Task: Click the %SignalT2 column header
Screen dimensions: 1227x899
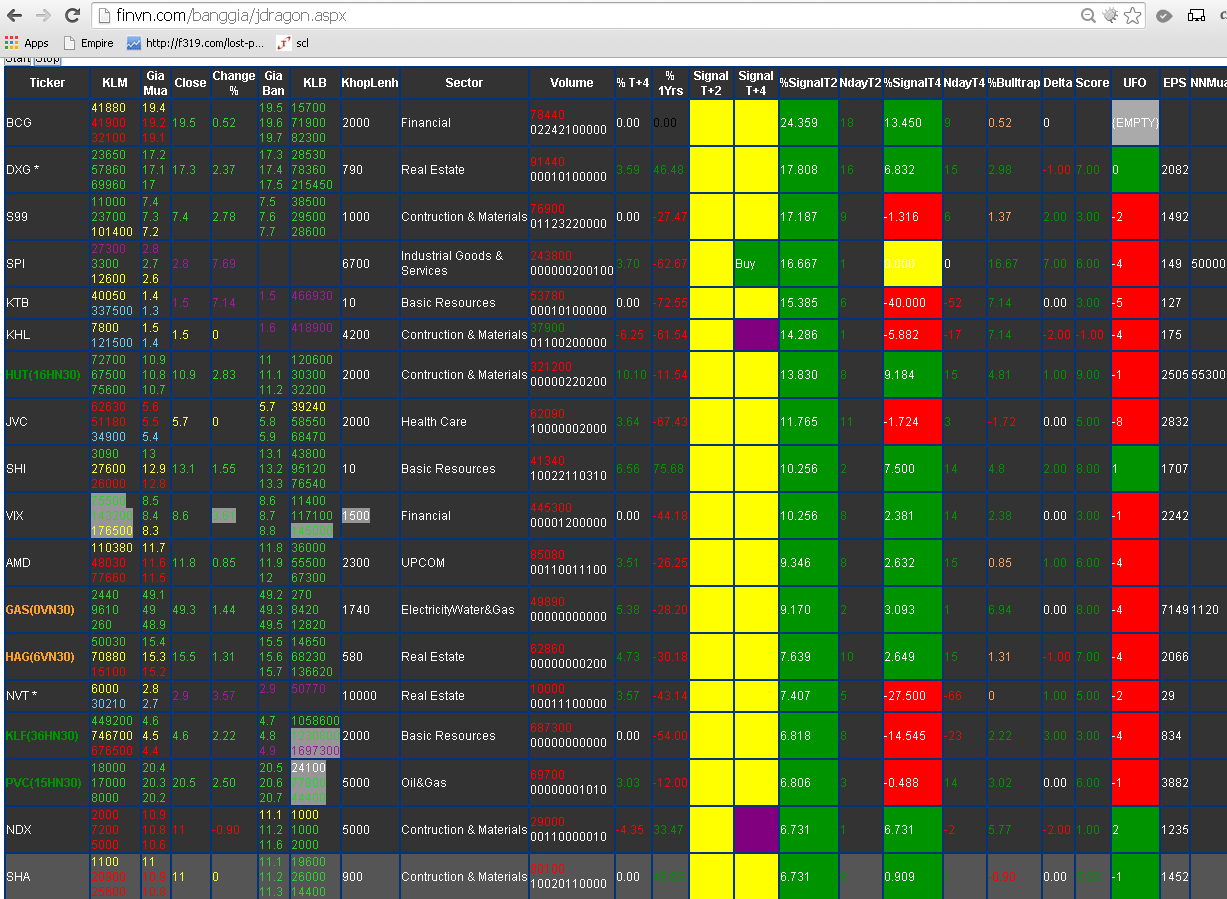Action: pyautogui.click(x=808, y=83)
